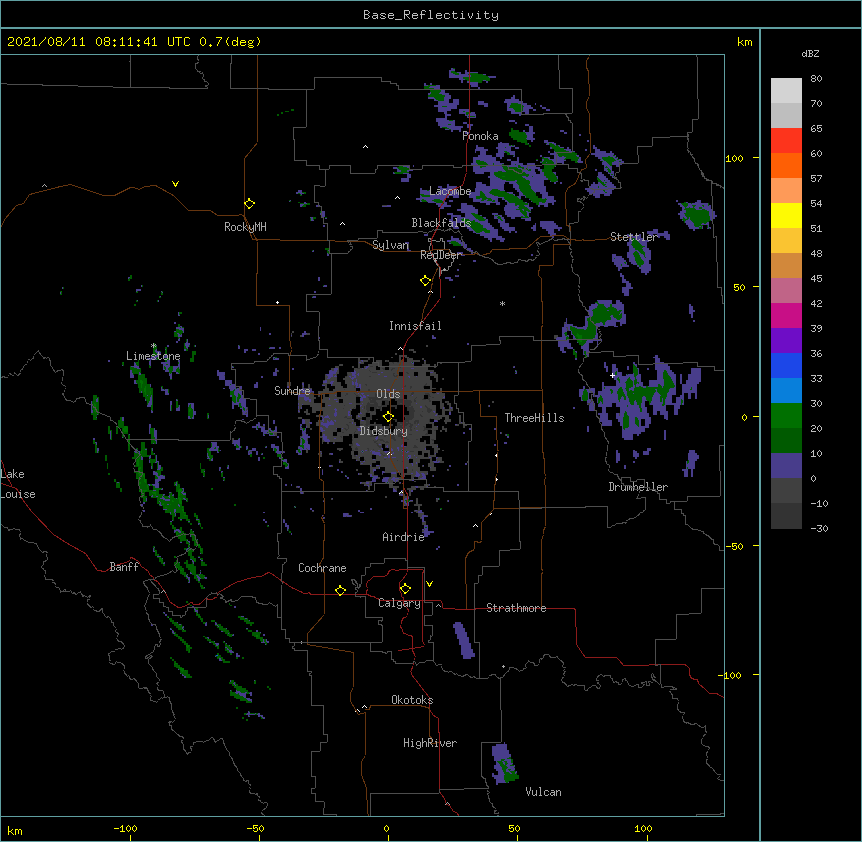Click the Sylvan label

coord(390,245)
